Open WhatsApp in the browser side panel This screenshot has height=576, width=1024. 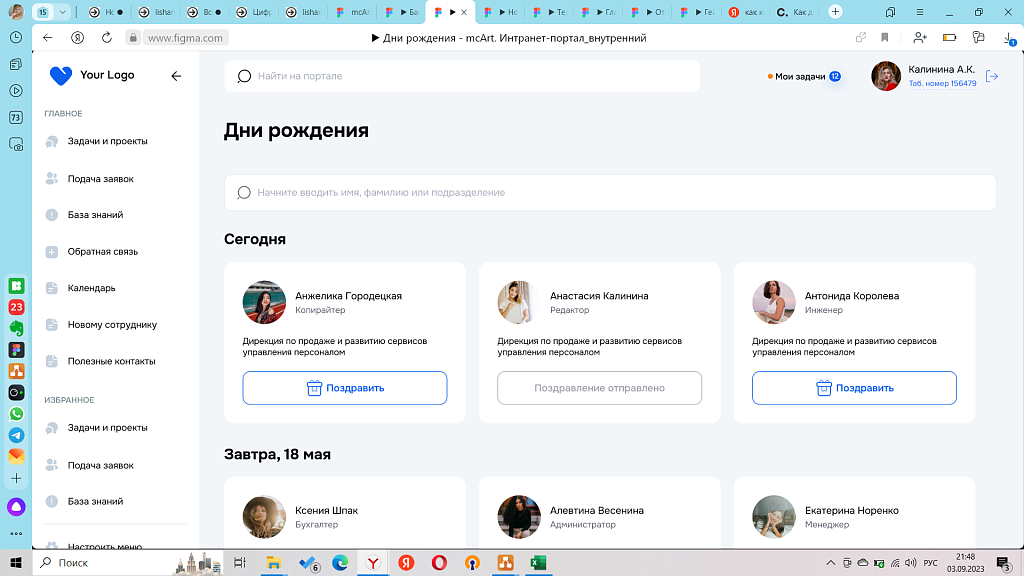pyautogui.click(x=14, y=412)
